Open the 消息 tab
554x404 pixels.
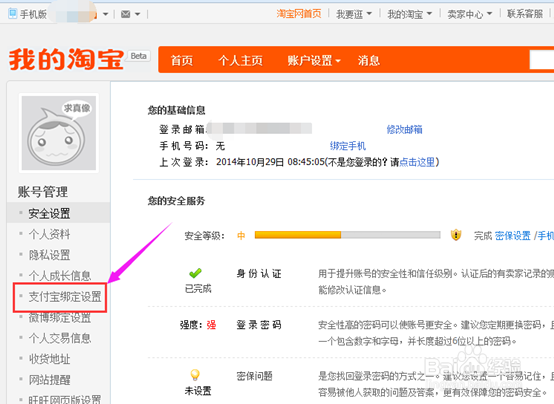369,60
